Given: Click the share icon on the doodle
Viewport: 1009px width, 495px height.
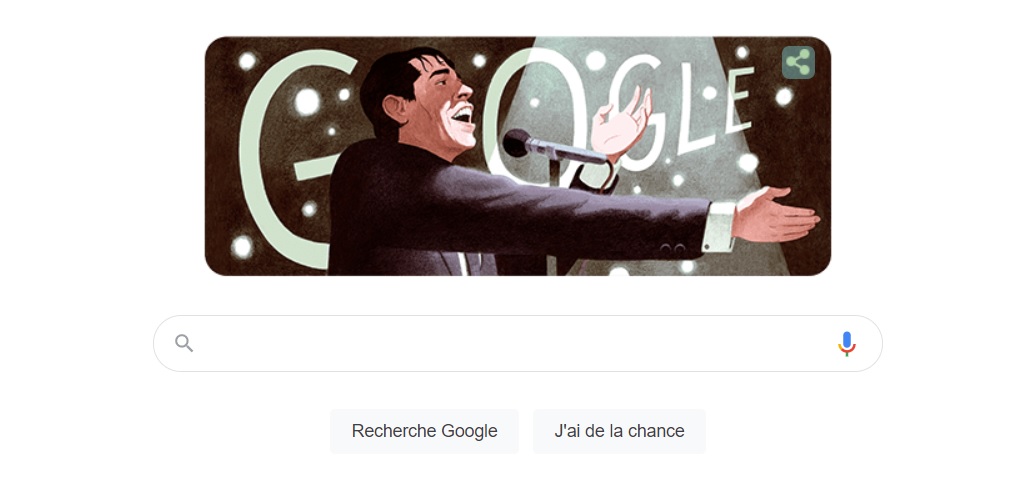Looking at the screenshot, I should tap(798, 62).
